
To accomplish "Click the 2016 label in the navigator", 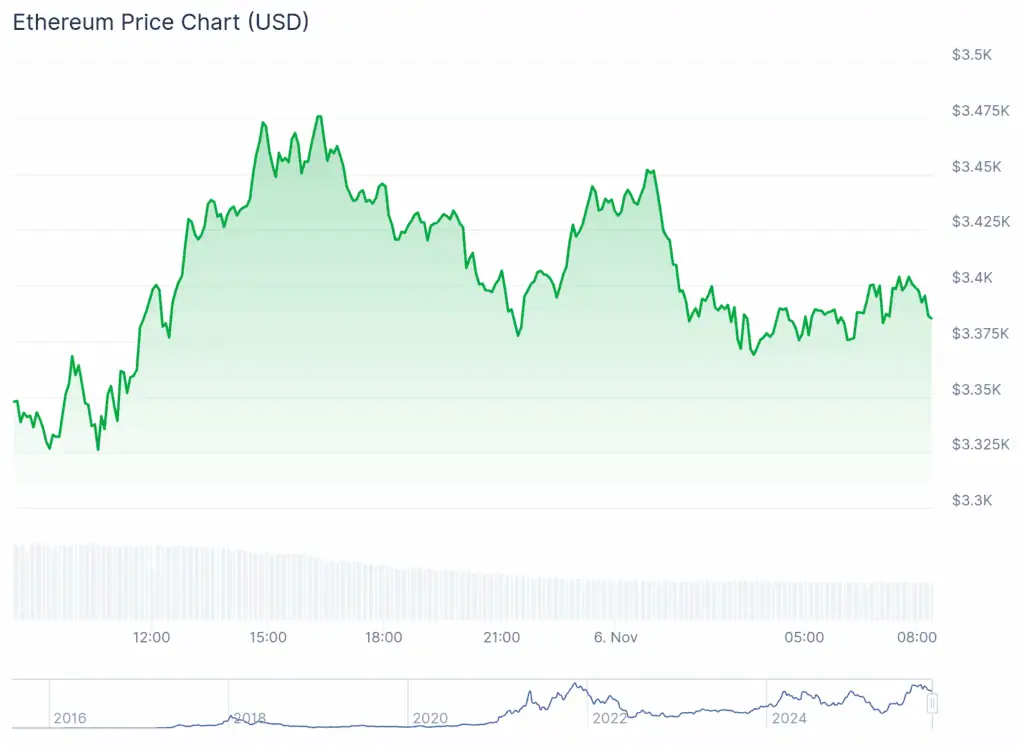I will click(x=70, y=718).
